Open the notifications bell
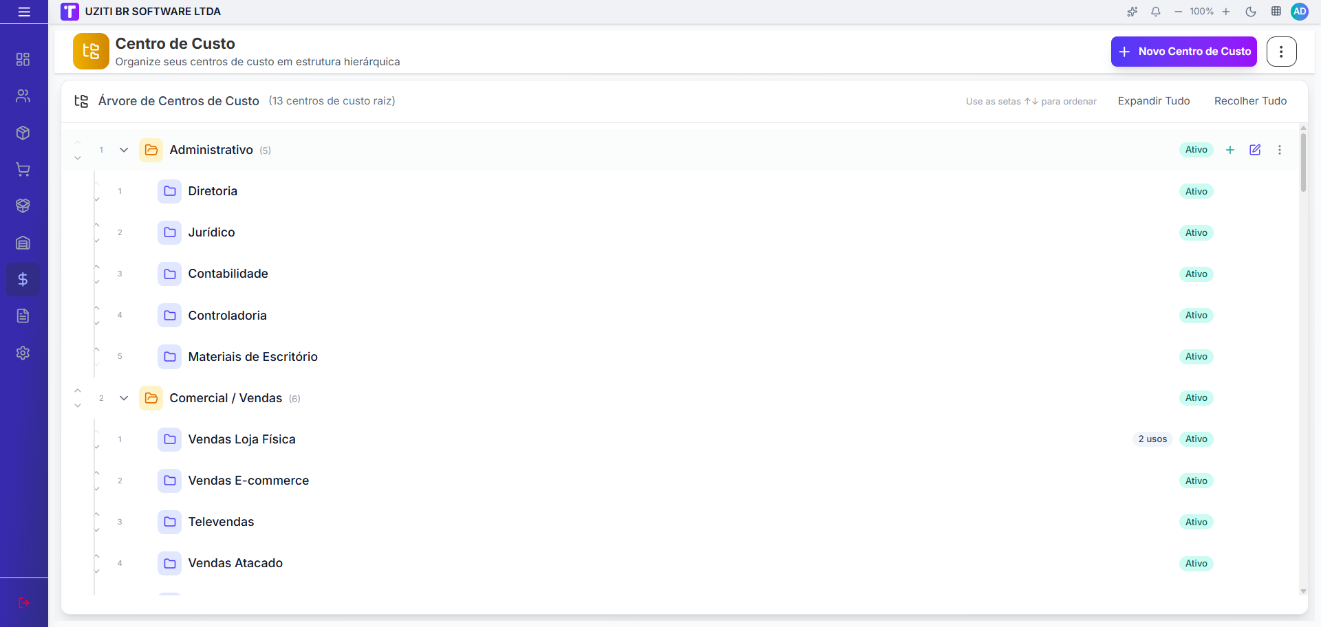 pyautogui.click(x=1156, y=12)
